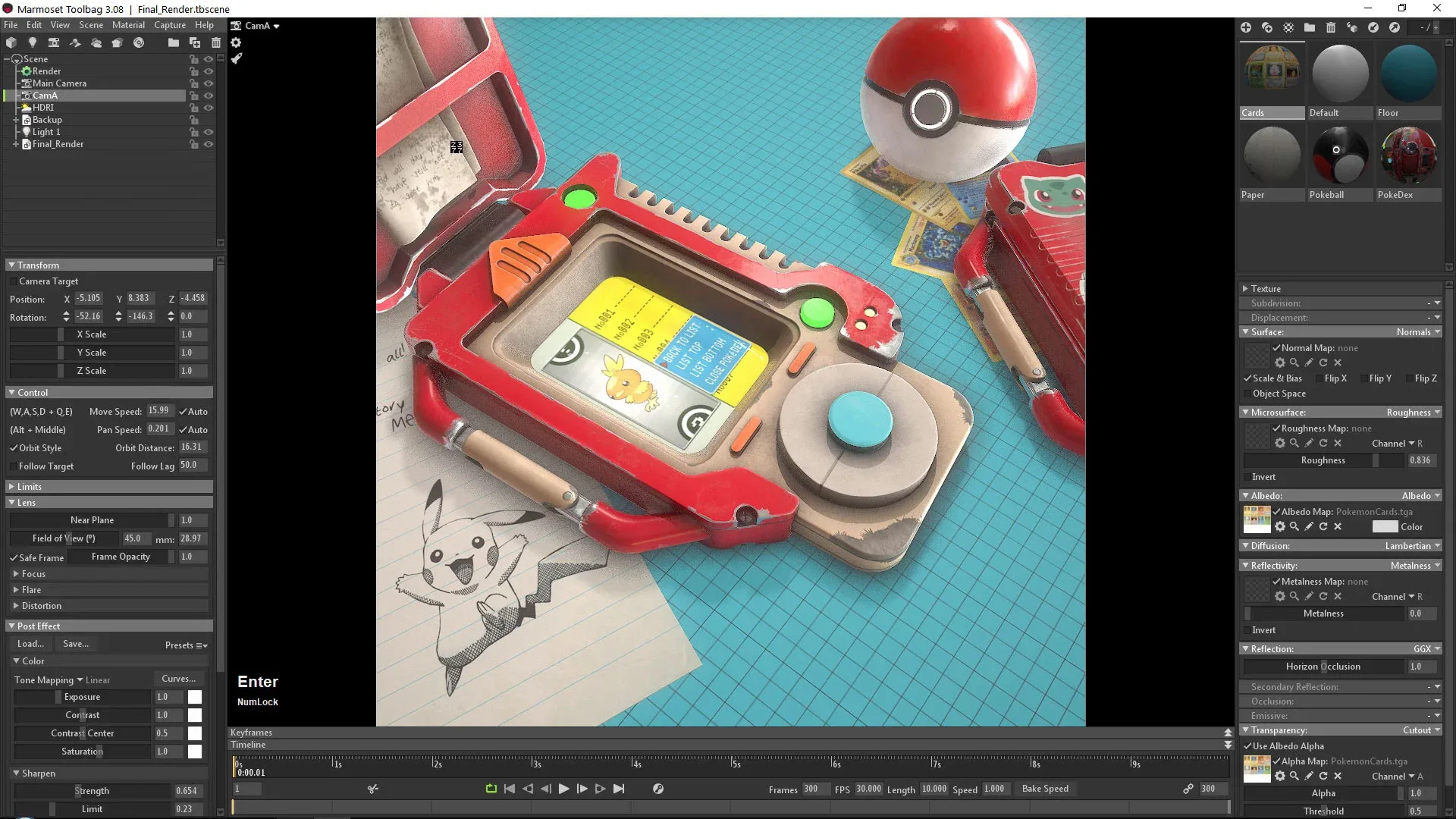Duplicate the selected material

(1267, 27)
